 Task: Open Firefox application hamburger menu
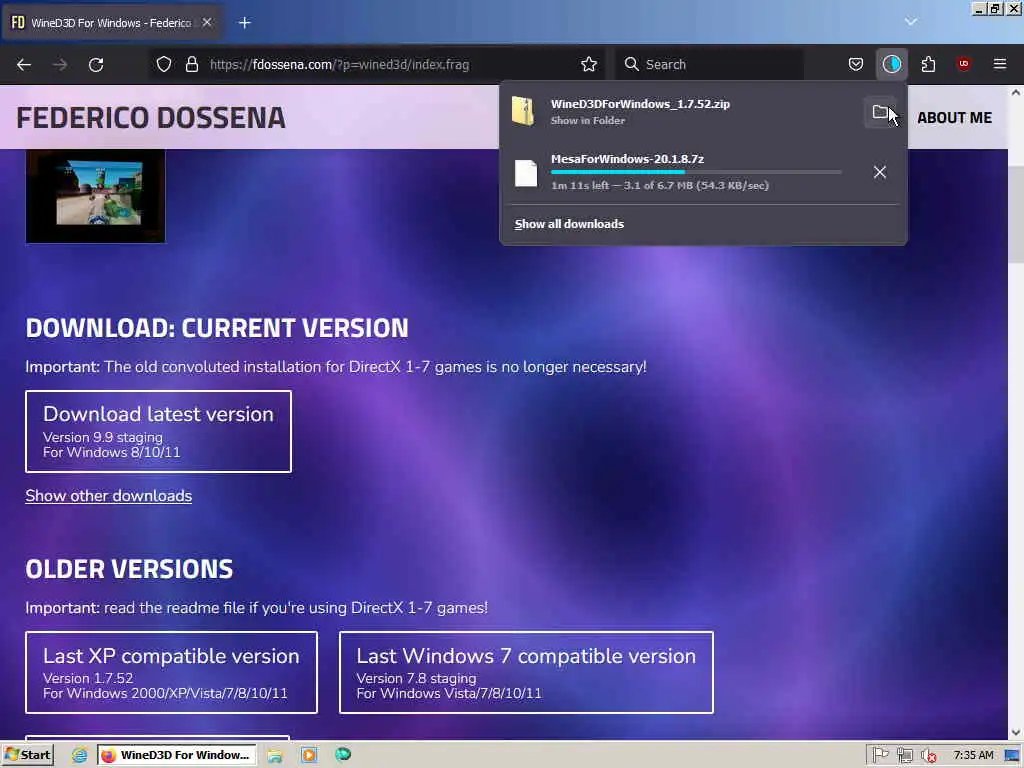click(999, 64)
